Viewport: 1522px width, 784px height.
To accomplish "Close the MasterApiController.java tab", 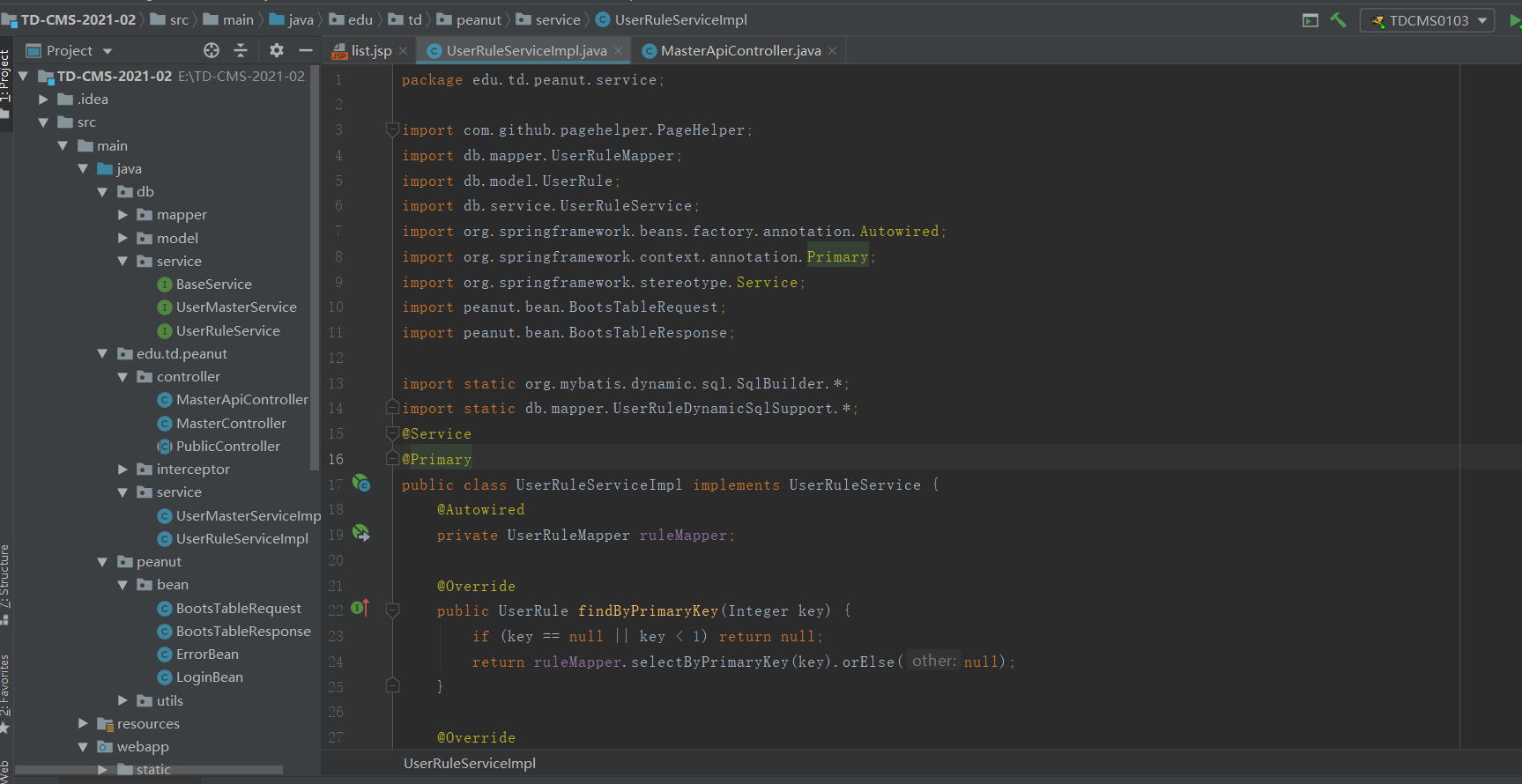I will coord(832,51).
